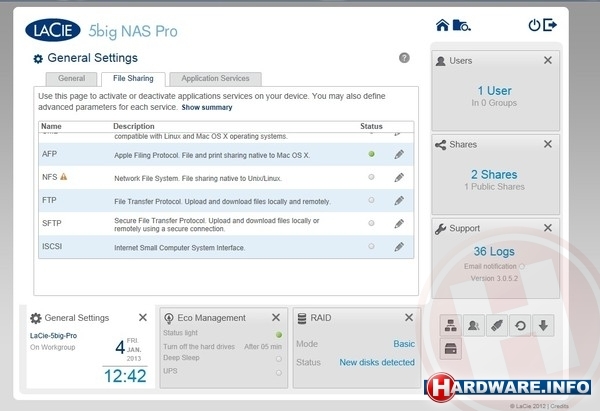This screenshot has height=411, width=600.
Task: Click the Eco Management bulb icon
Action: coord(169,318)
